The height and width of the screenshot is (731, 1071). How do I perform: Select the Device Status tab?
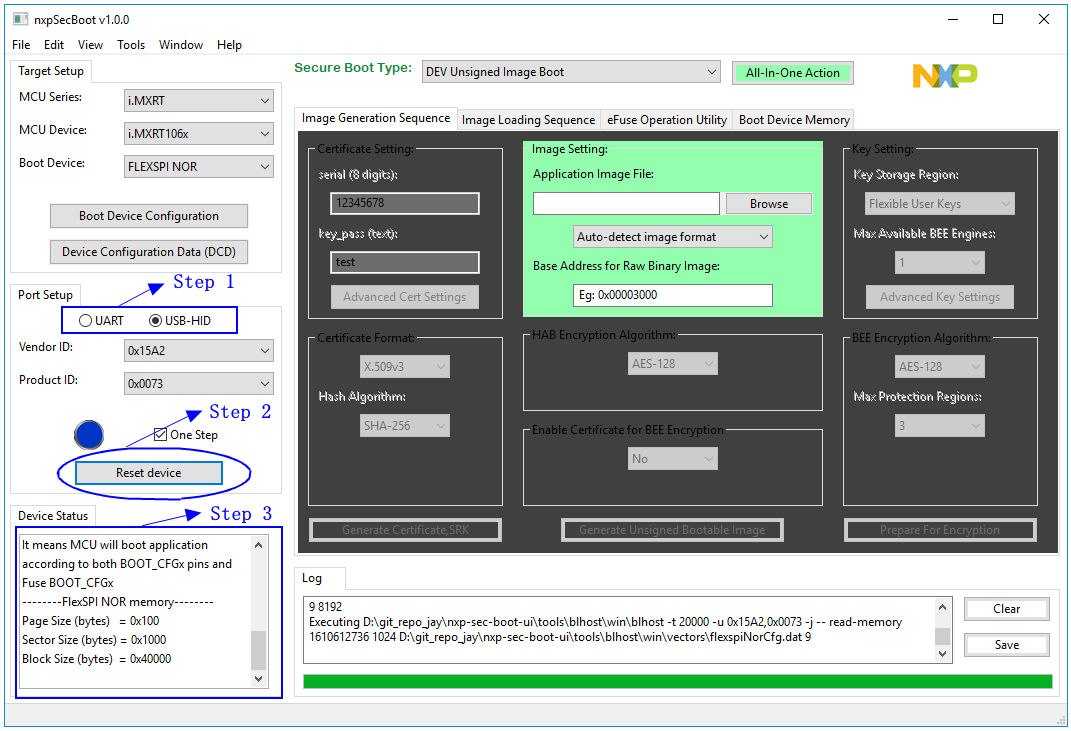(53, 516)
